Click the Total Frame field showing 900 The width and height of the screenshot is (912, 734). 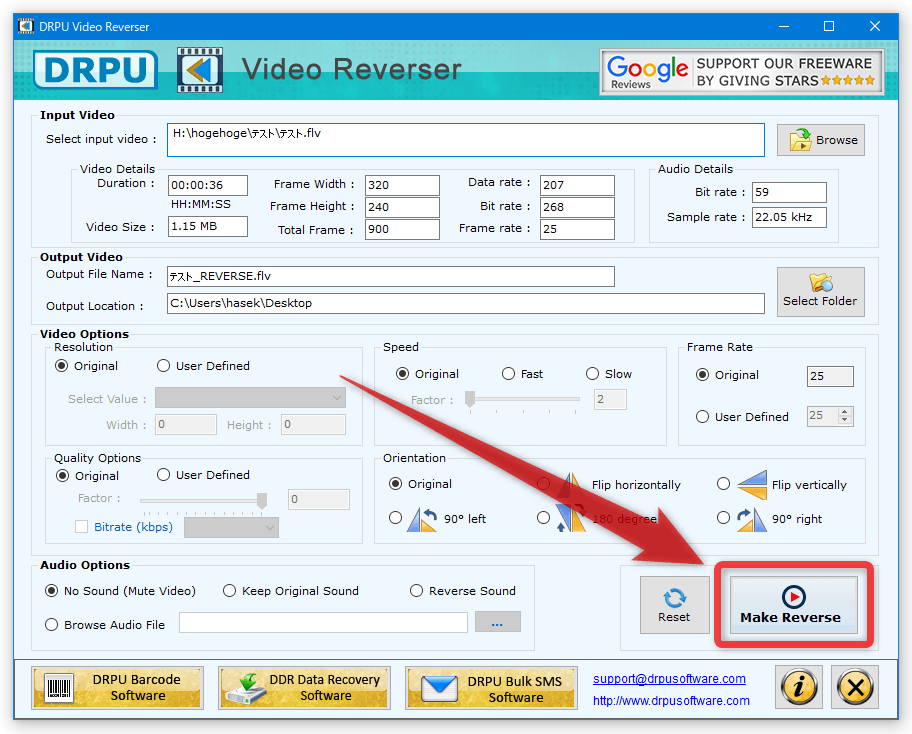pyautogui.click(x=402, y=229)
